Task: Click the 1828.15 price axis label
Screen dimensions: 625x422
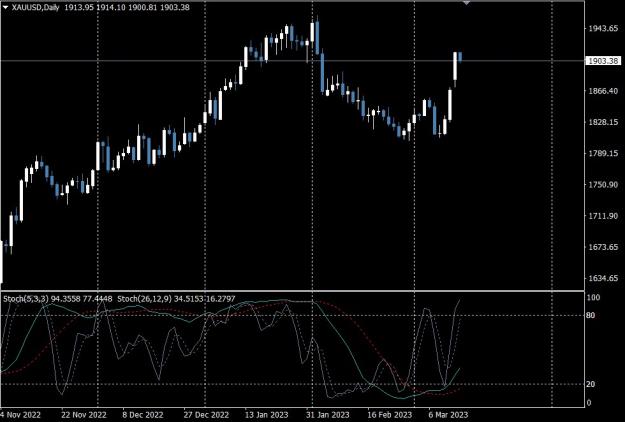Action: pyautogui.click(x=603, y=122)
